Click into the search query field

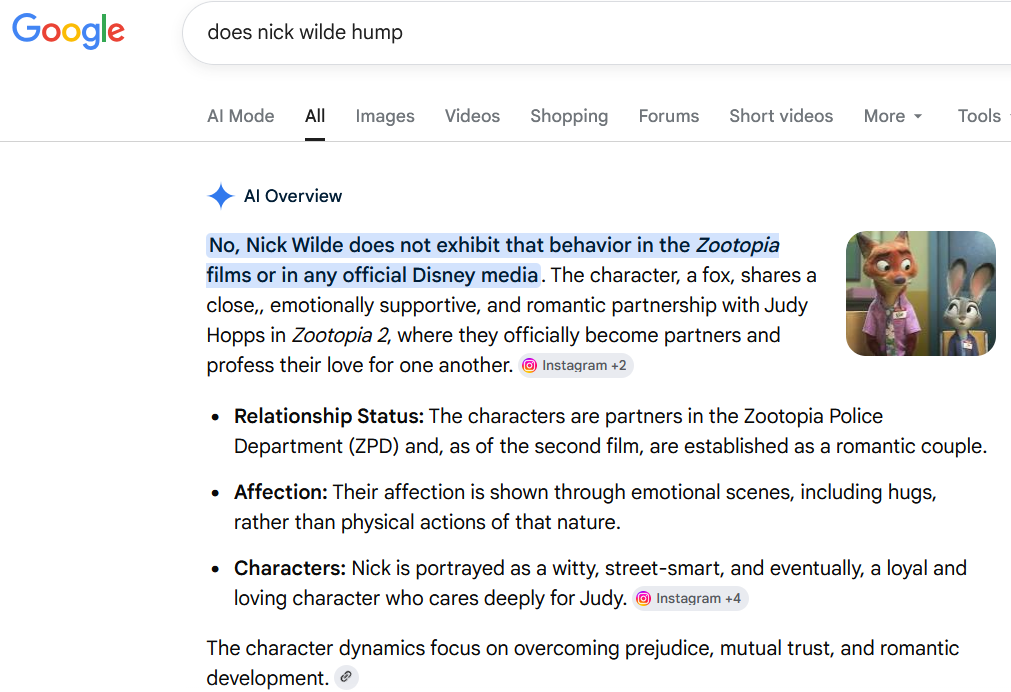tap(596, 32)
